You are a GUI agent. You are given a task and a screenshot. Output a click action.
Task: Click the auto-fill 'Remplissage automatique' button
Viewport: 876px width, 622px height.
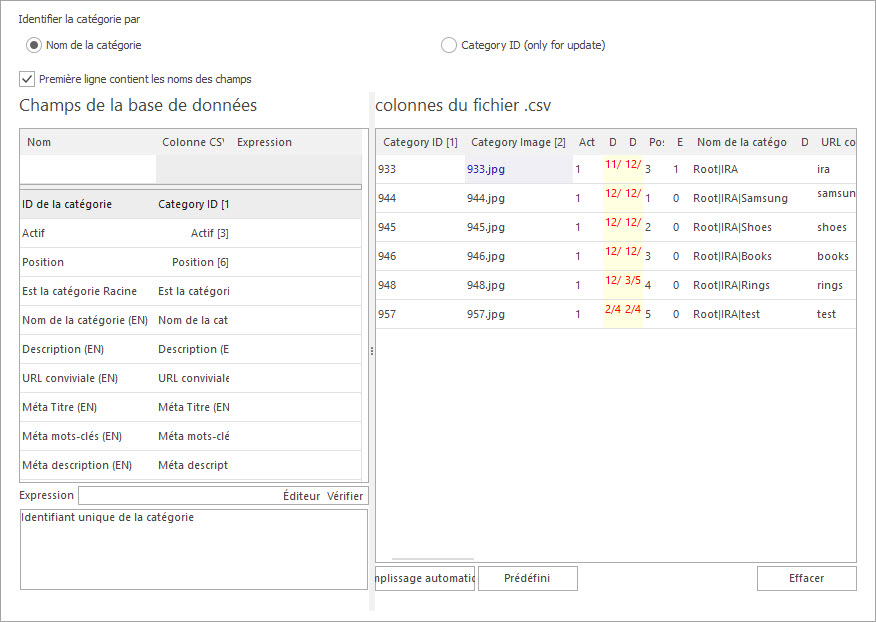(x=425, y=578)
